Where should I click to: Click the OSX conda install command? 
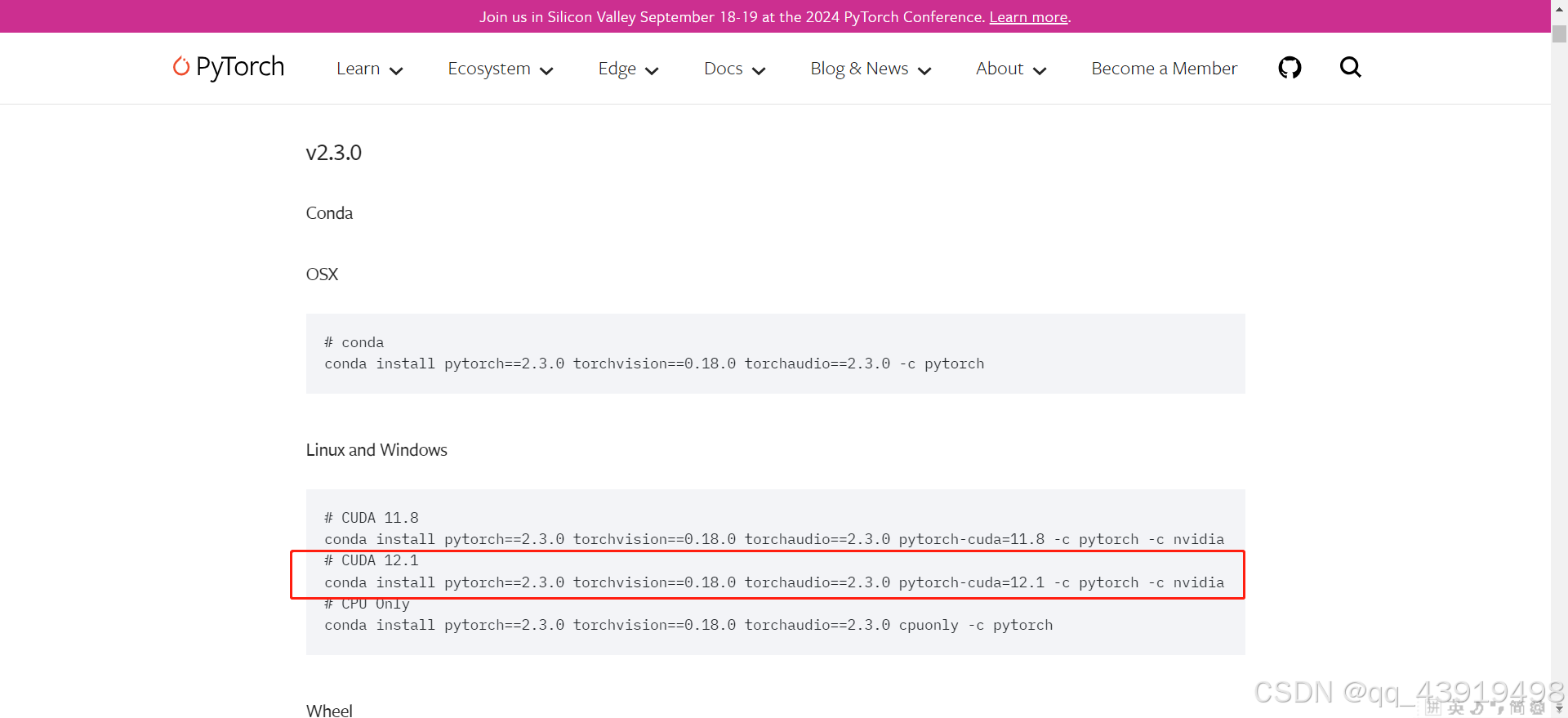click(654, 364)
